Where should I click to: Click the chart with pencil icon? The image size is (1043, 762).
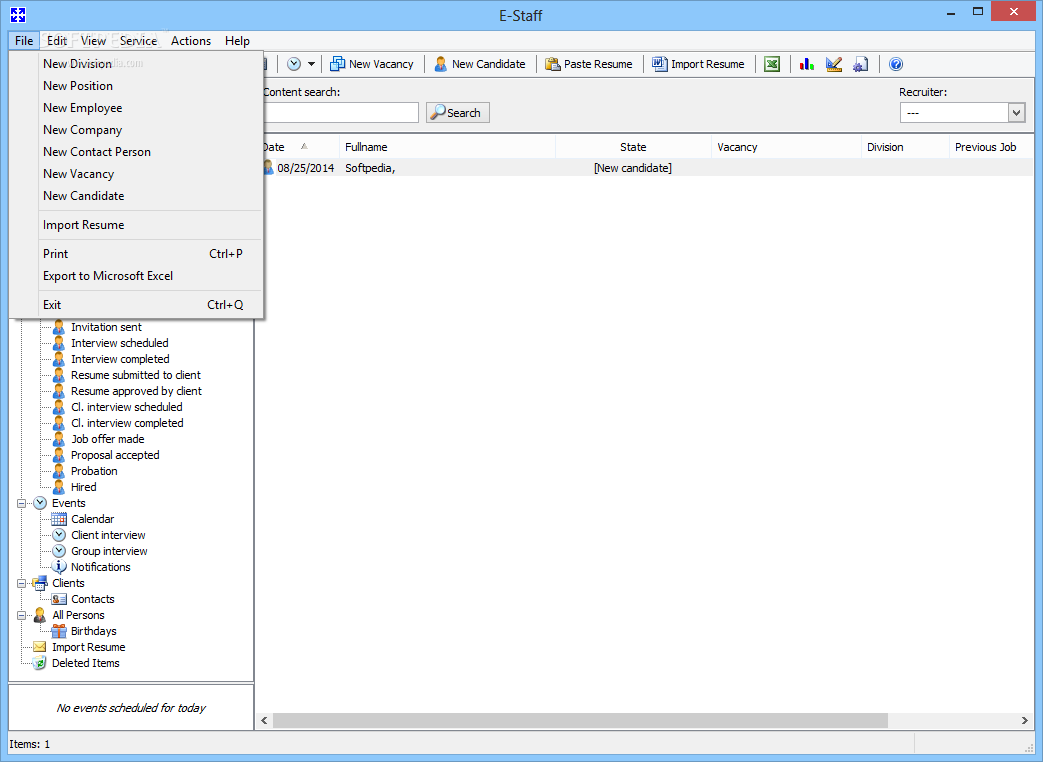pyautogui.click(x=833, y=64)
